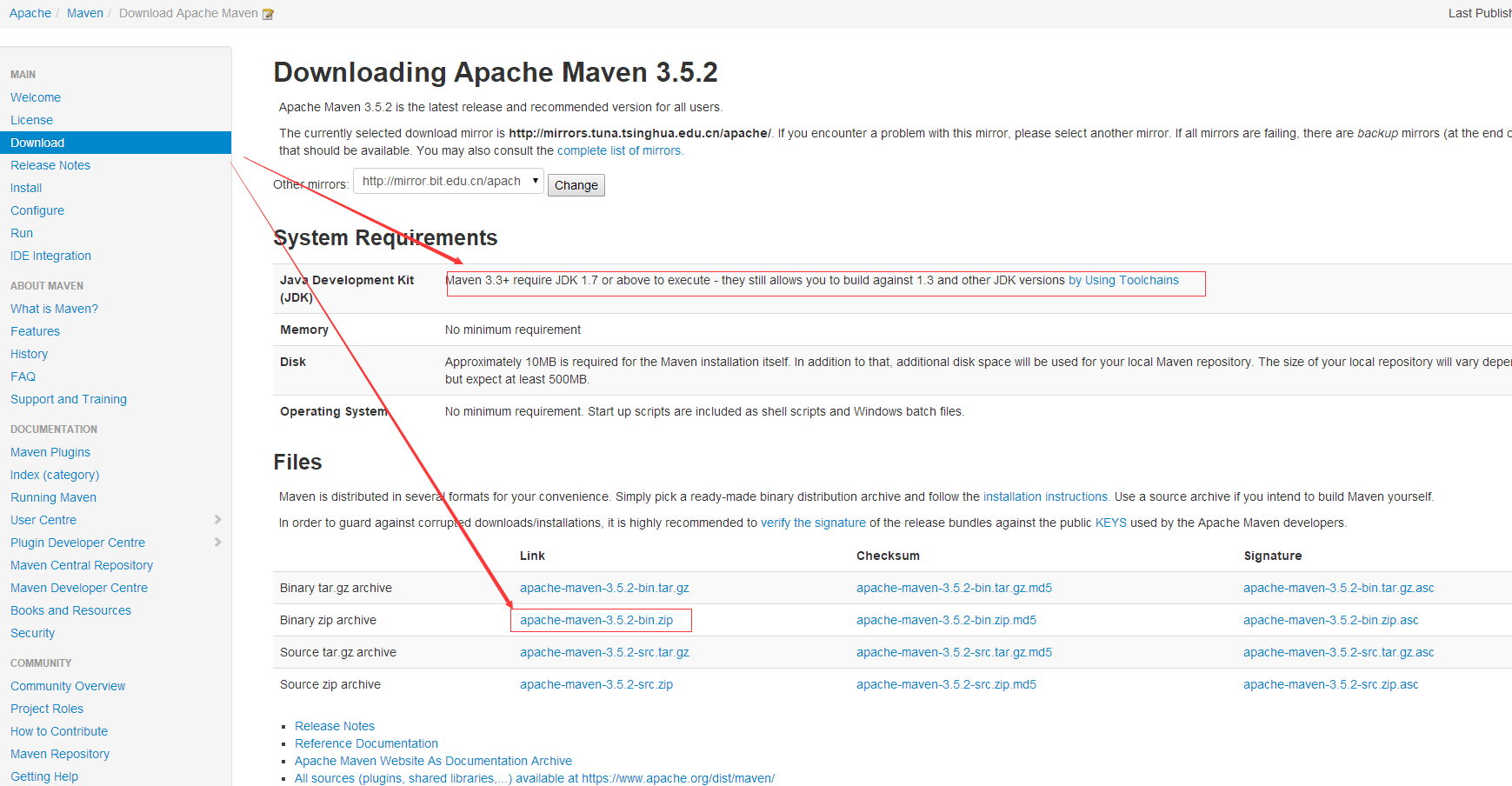This screenshot has height=786, width=1512.
Task: Open Apache Maven Website Documentation Archive link
Action: pos(433,761)
